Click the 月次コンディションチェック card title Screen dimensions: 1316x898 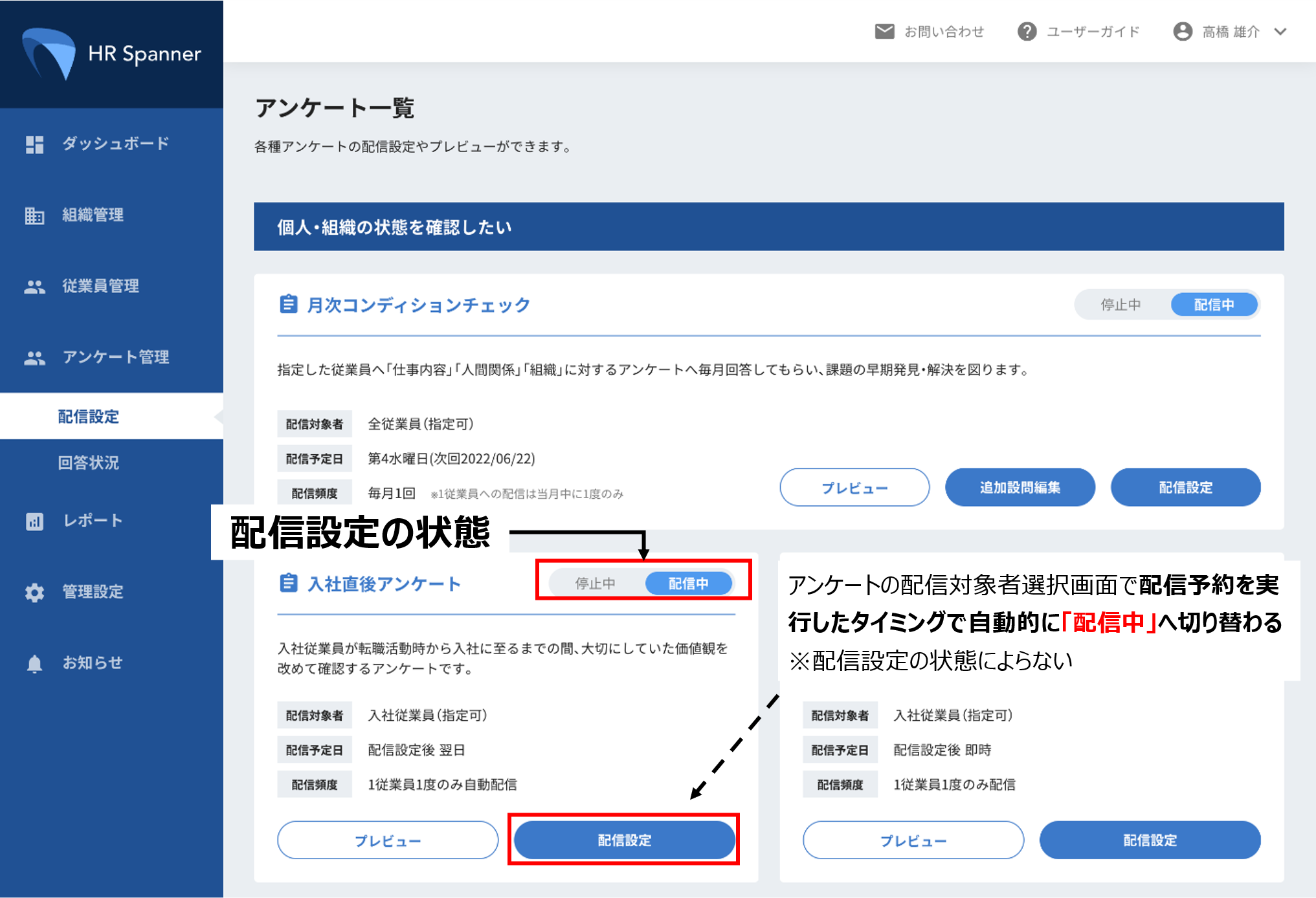point(418,305)
